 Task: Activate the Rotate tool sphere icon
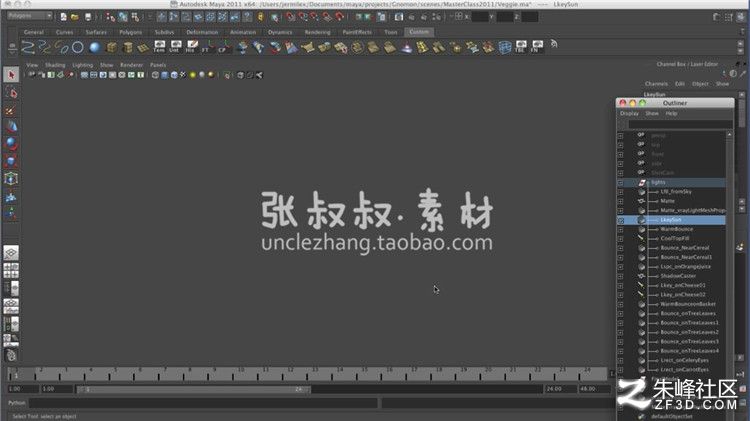pos(11,144)
